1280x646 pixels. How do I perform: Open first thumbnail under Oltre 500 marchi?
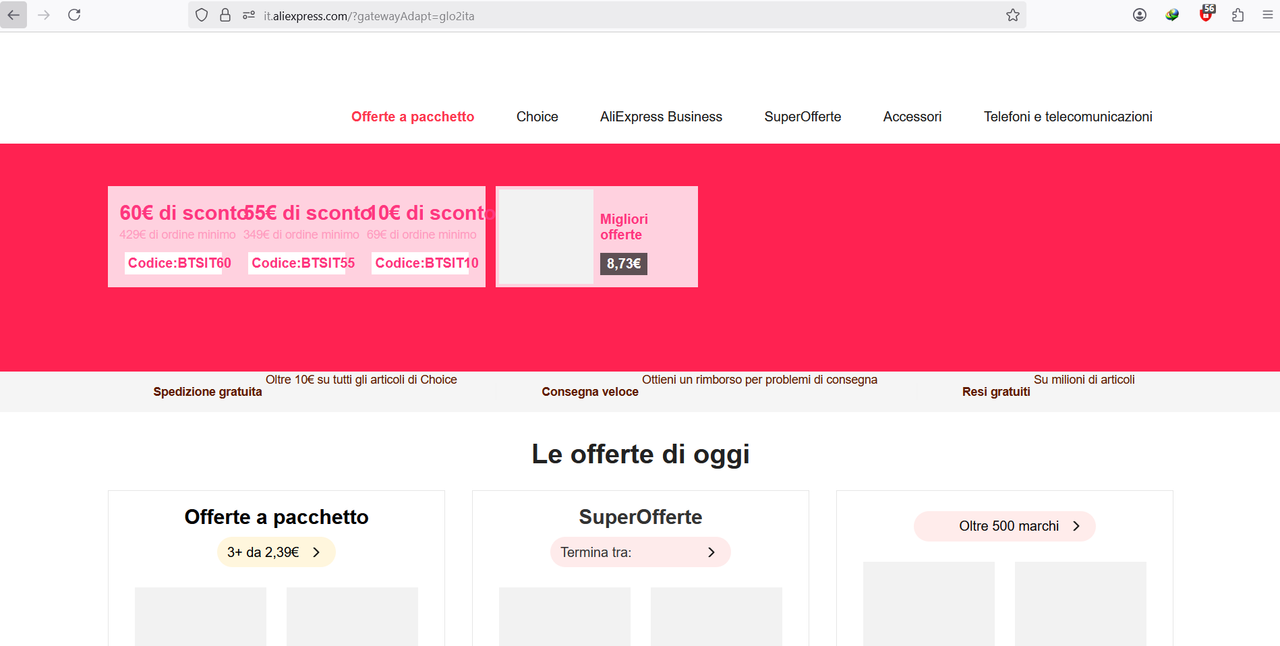(928, 604)
